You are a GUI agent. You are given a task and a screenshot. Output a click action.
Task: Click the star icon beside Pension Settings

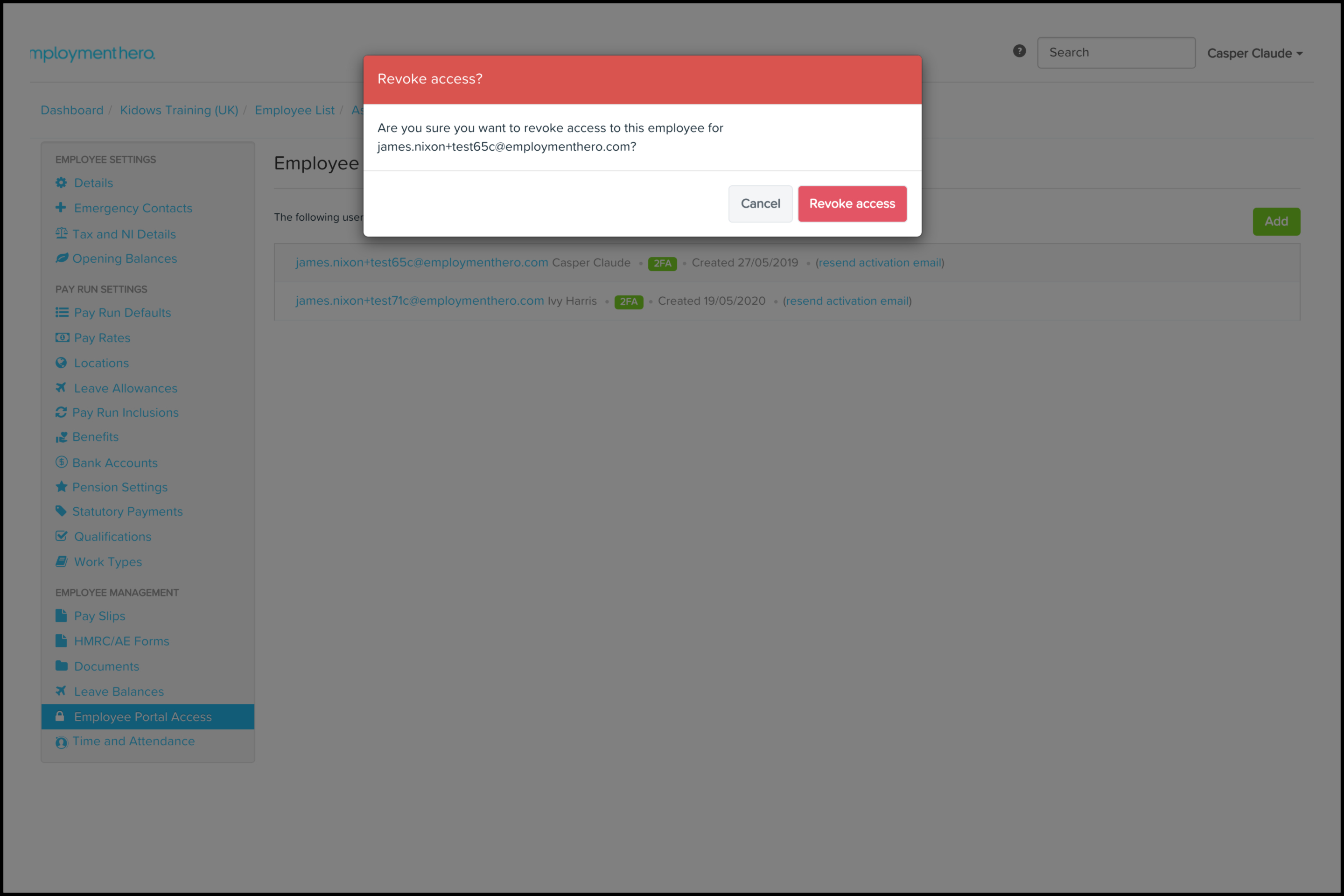click(61, 487)
